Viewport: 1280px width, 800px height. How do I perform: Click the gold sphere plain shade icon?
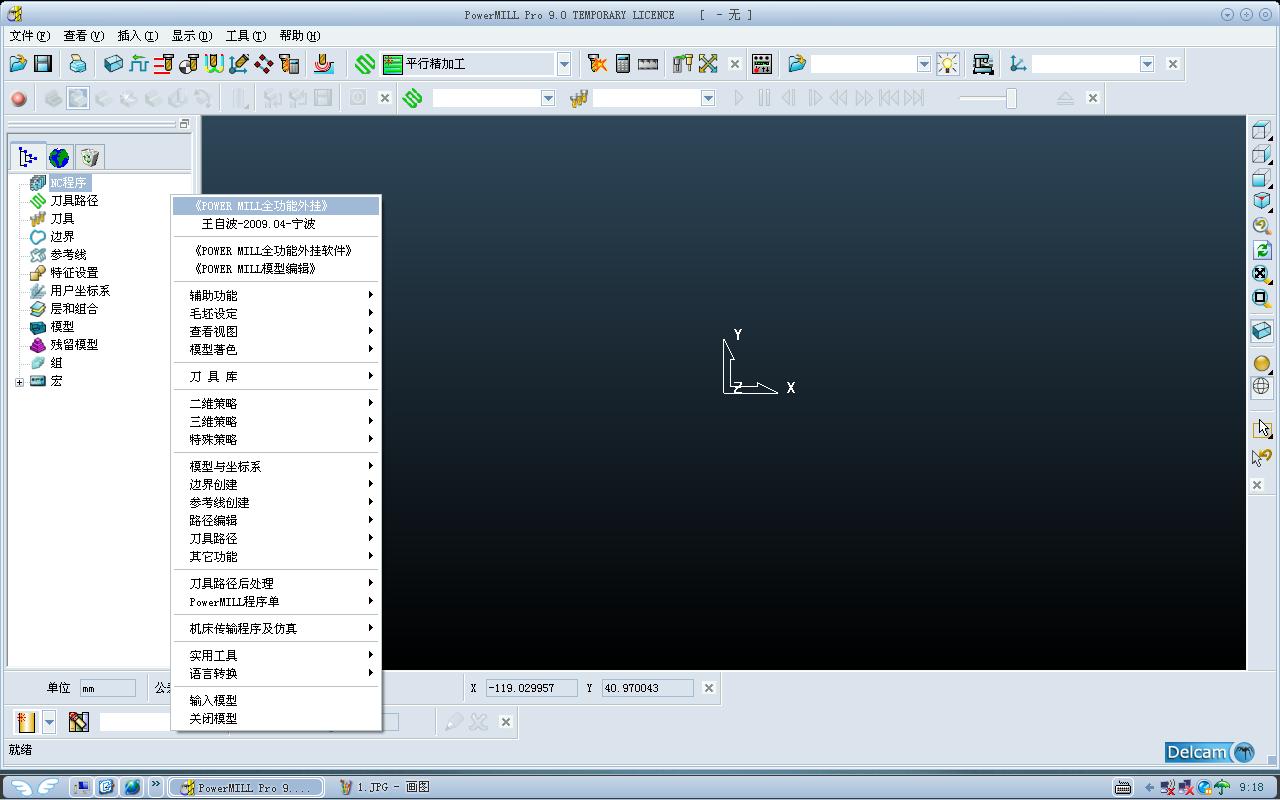click(x=1261, y=363)
